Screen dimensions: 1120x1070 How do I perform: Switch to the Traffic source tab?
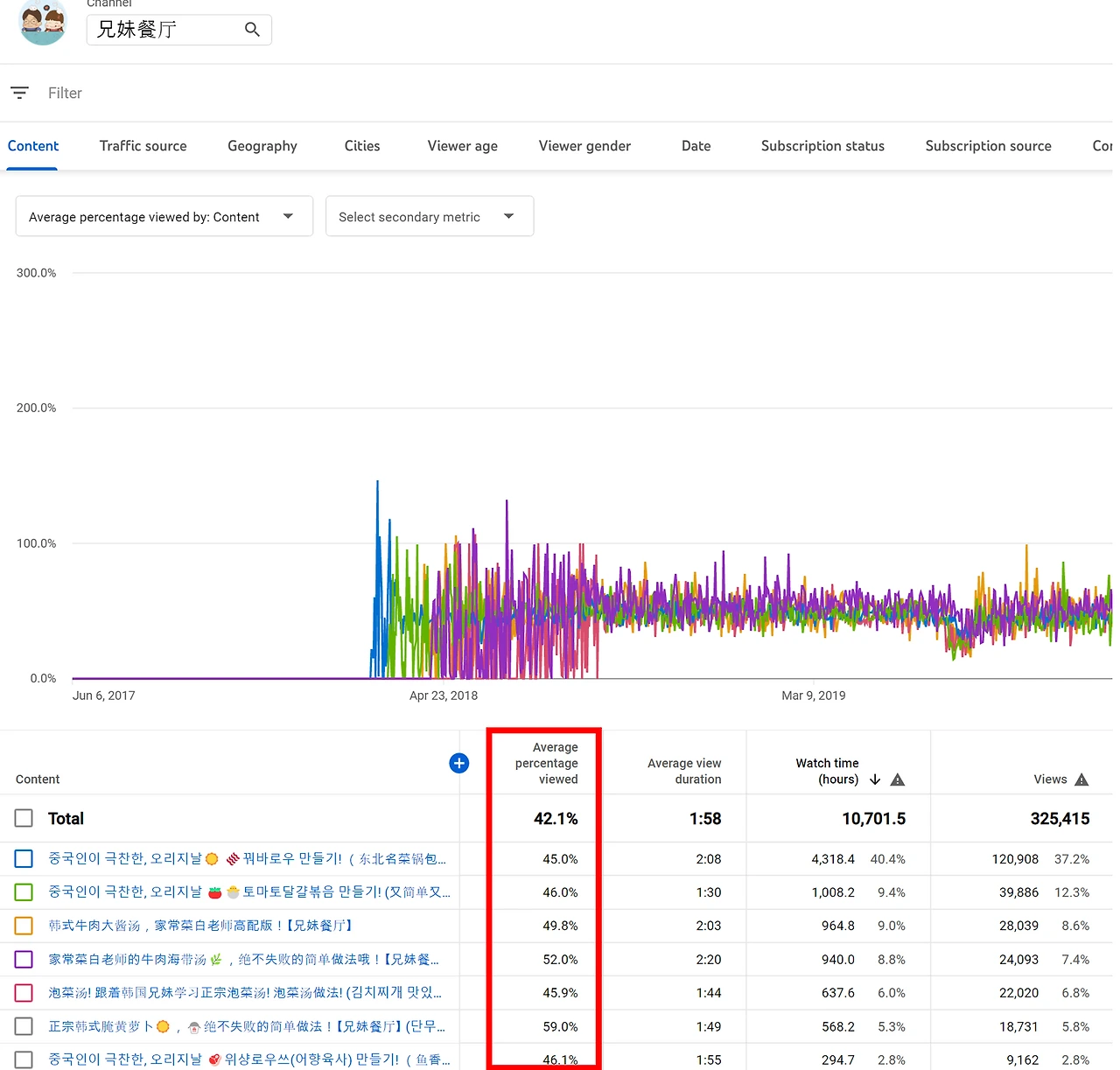click(143, 146)
